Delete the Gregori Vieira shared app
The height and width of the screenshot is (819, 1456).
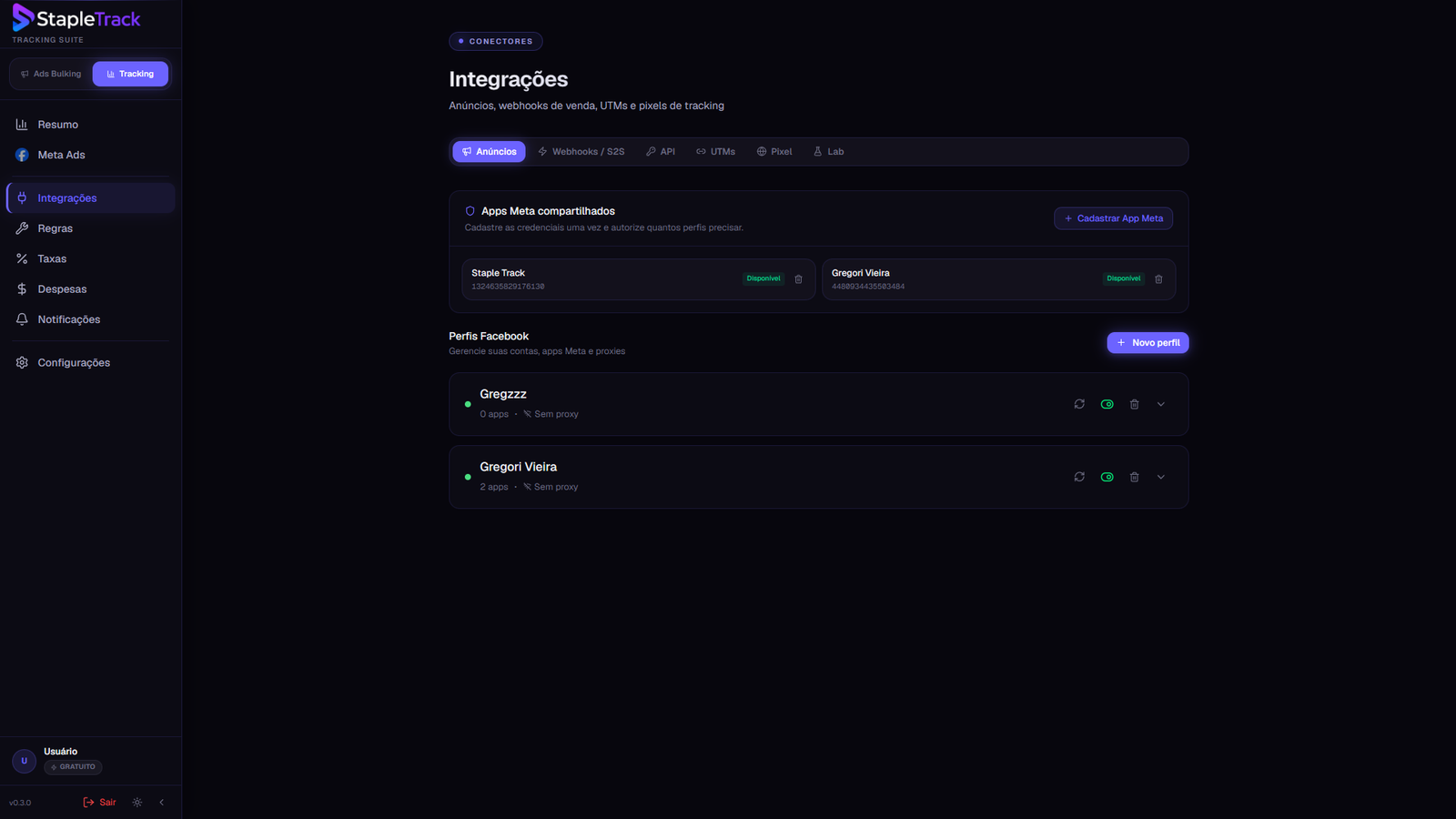(x=1158, y=279)
